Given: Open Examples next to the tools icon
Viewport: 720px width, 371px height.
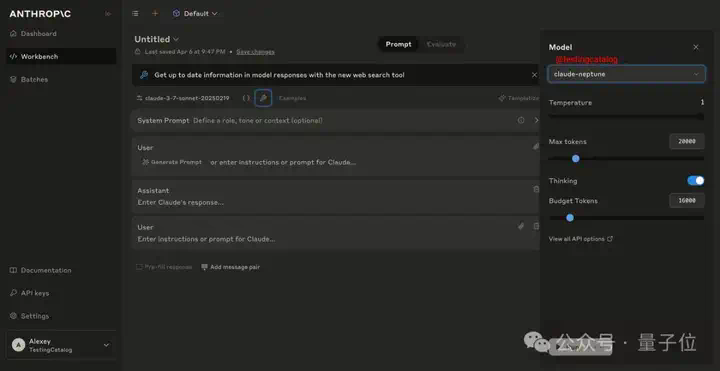Looking at the screenshot, I should point(292,98).
